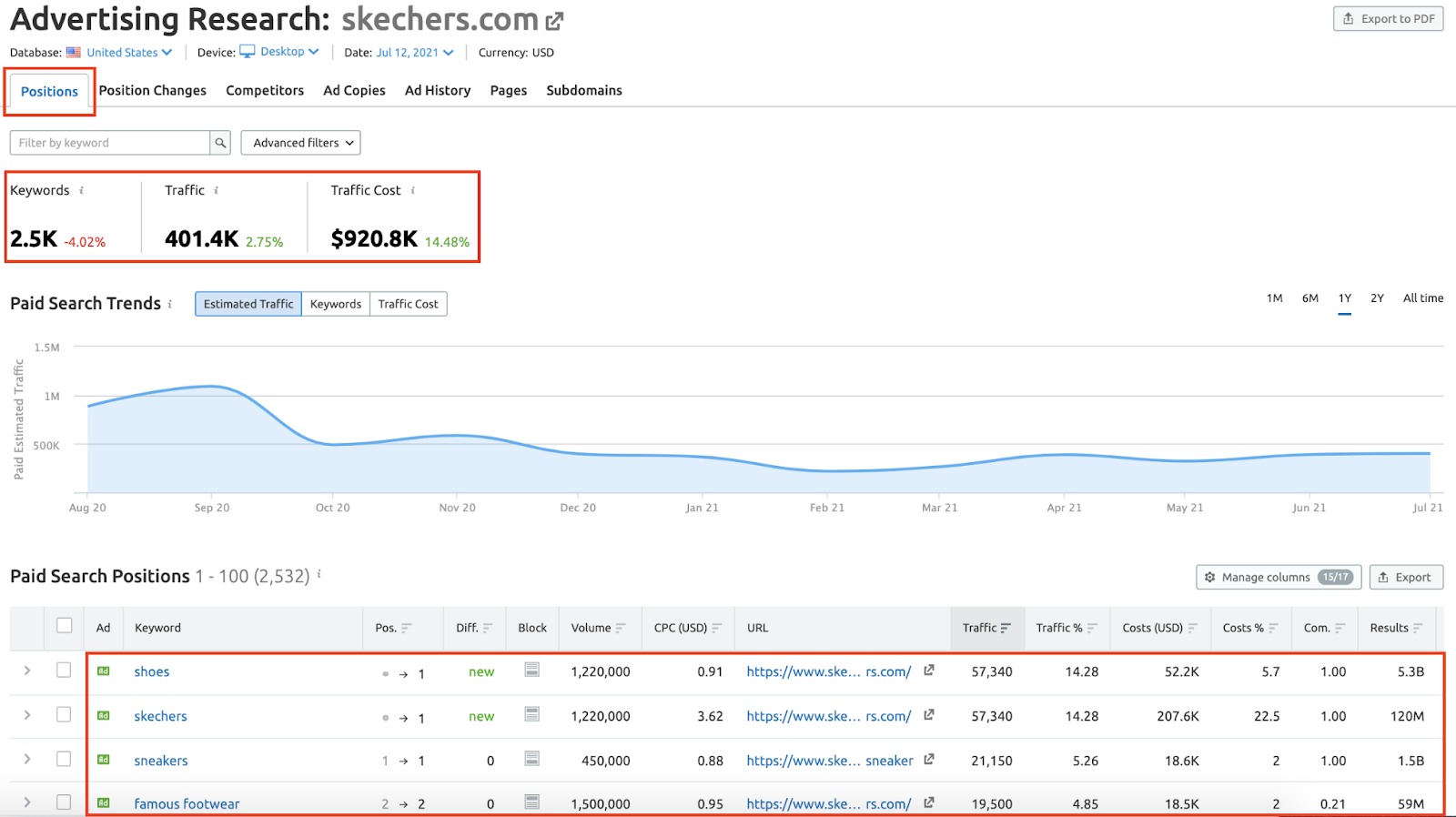Check the box for the shoes row
The height and width of the screenshot is (817, 1456).
[64, 670]
